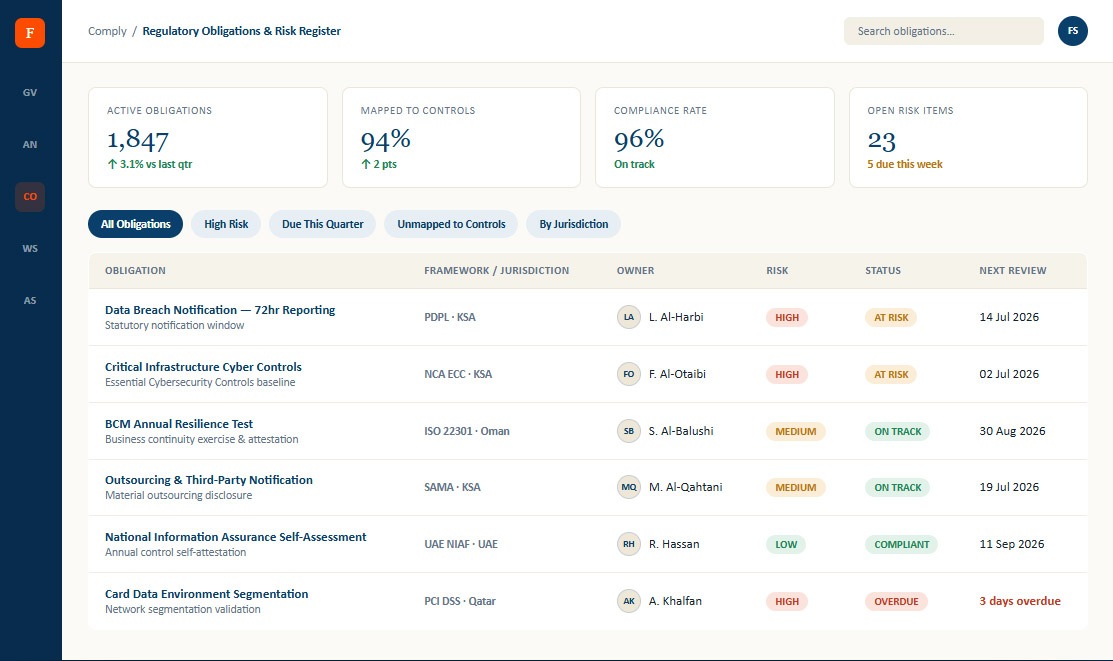Switch to the High Risk filter
The image size is (1113, 661).
[226, 224]
